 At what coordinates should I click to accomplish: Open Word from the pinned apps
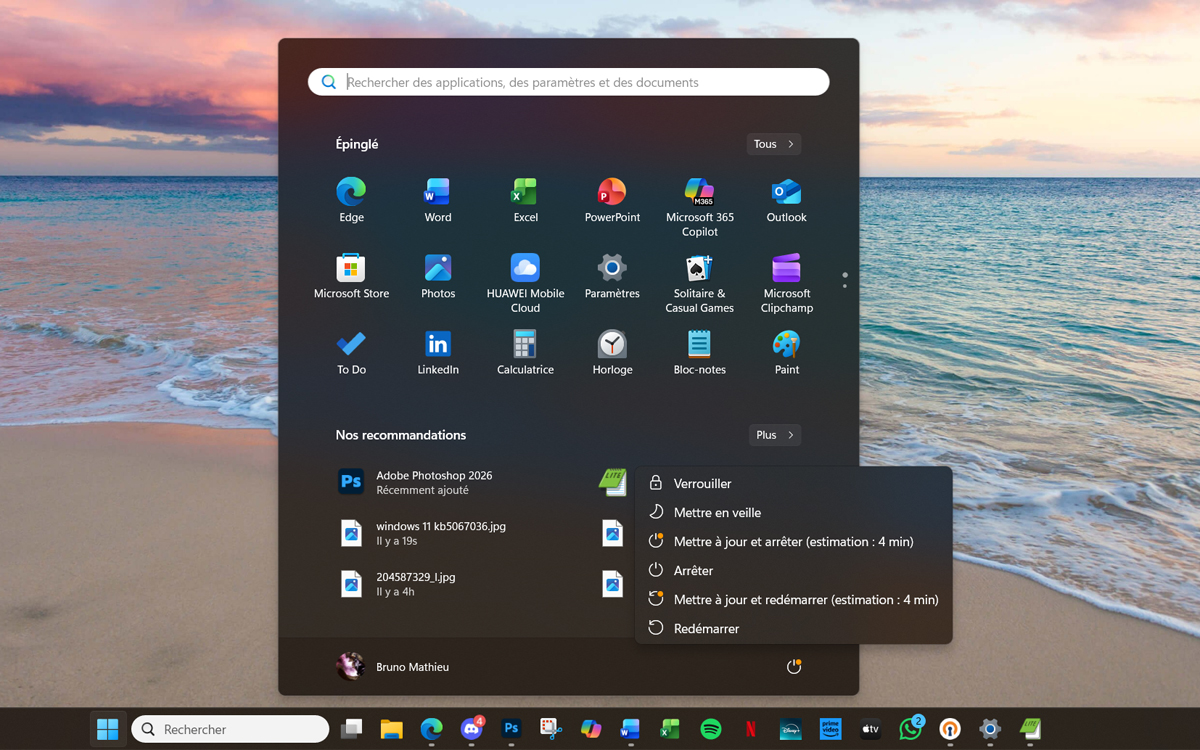(x=437, y=197)
